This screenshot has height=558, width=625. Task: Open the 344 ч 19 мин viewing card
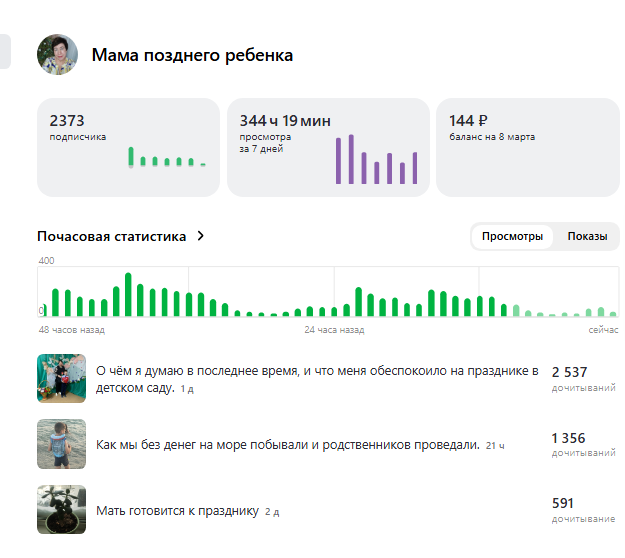pyautogui.click(x=328, y=147)
